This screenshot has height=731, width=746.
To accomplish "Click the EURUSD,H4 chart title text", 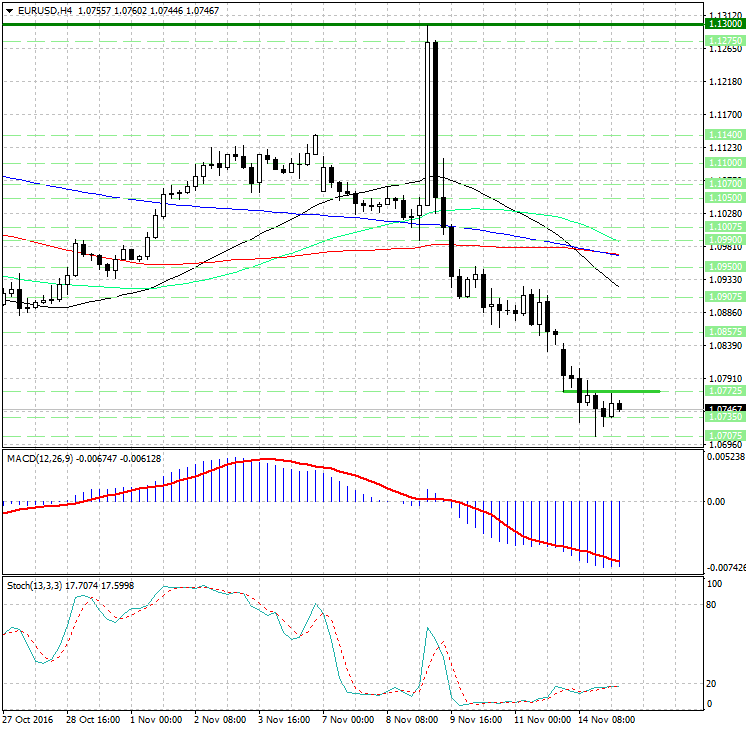I will click(45, 10).
